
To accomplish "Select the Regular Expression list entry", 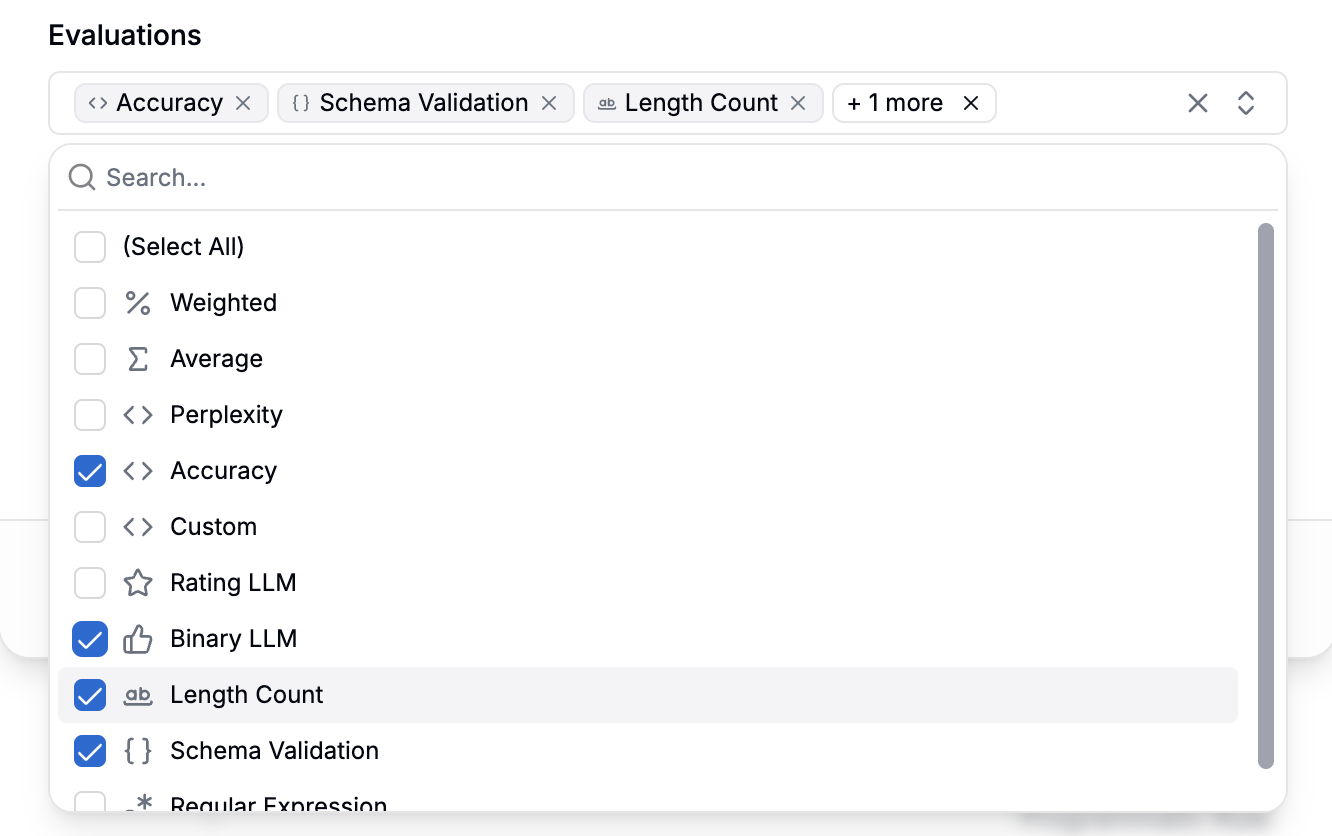I will (x=277, y=803).
